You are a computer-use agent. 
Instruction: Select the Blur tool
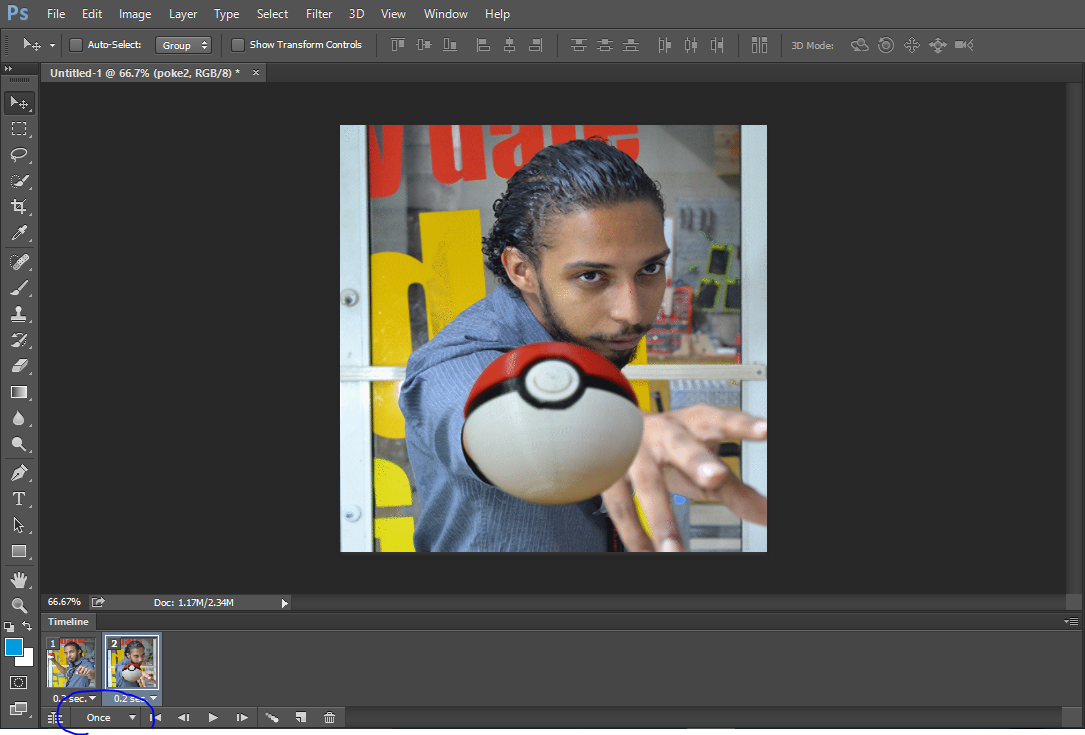pyautogui.click(x=19, y=418)
